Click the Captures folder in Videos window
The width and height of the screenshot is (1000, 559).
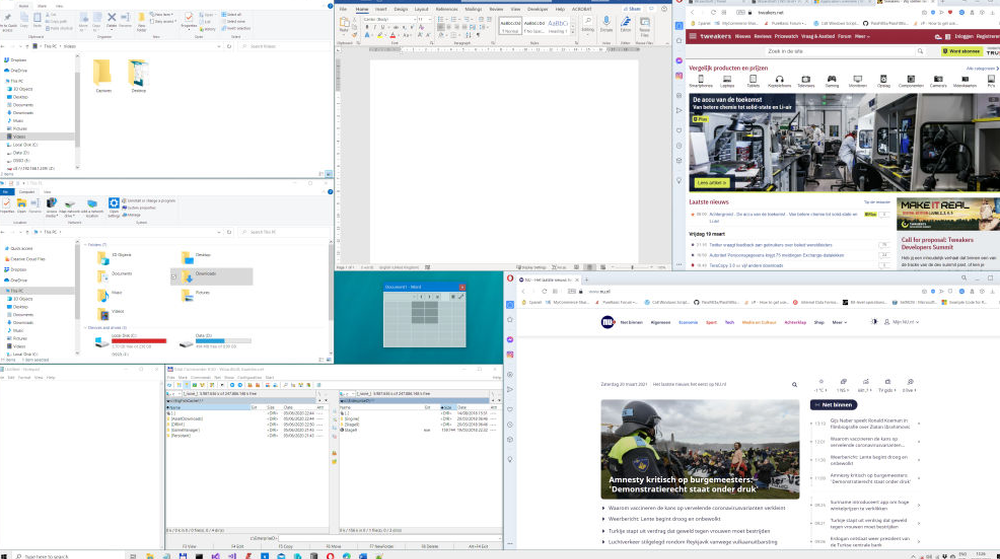102,76
